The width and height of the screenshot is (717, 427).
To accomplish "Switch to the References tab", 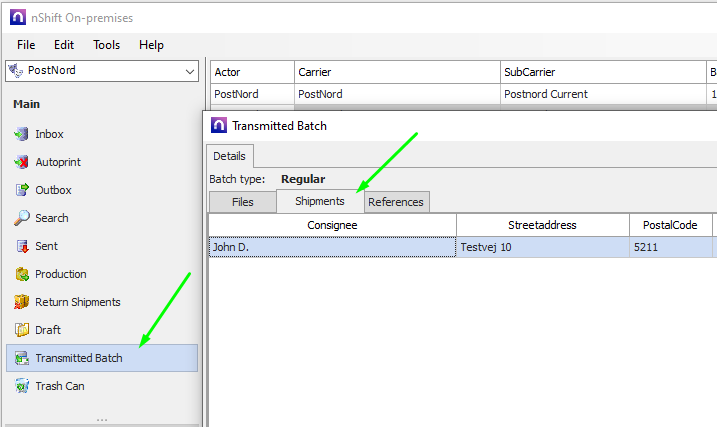I will point(396,202).
